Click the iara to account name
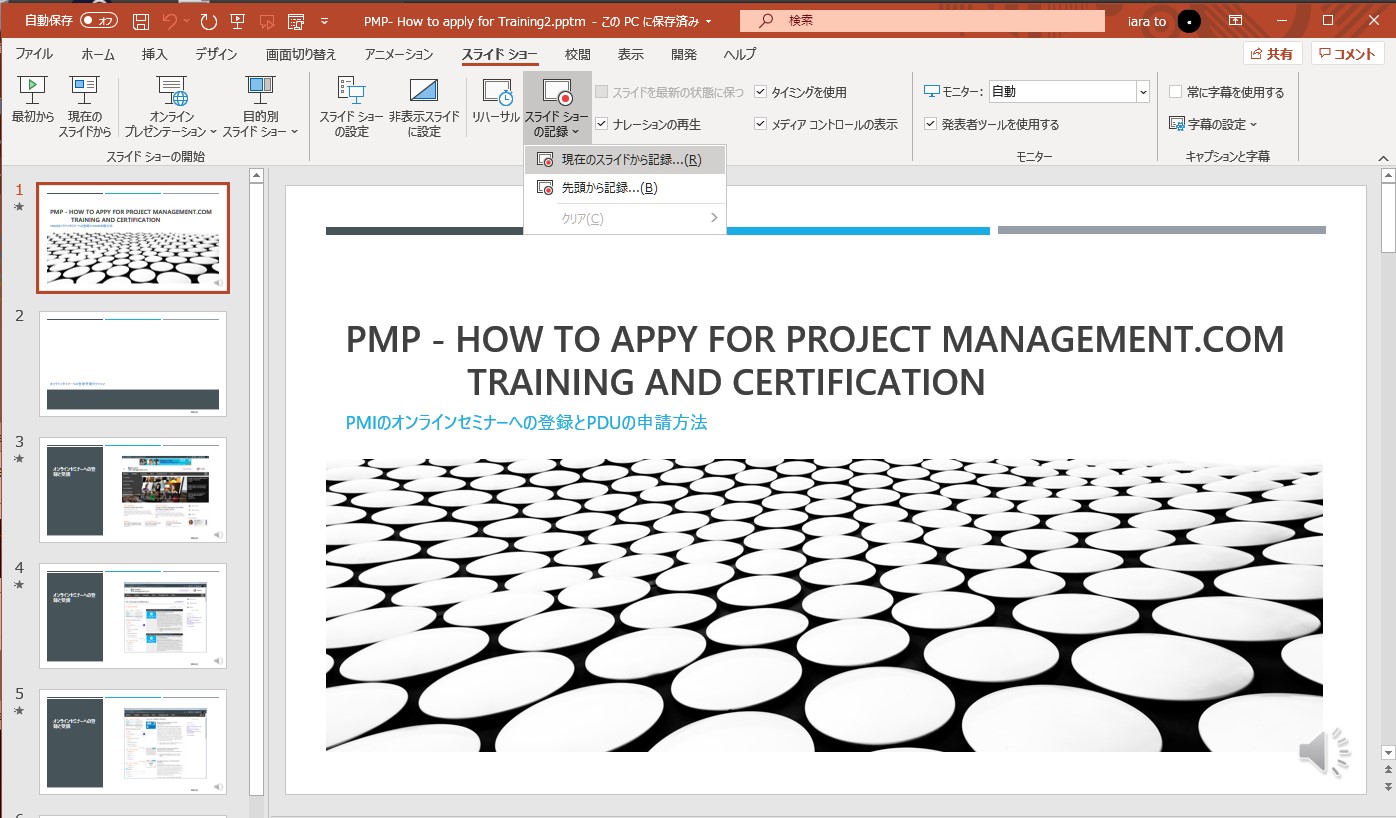1396x818 pixels. point(1146,21)
